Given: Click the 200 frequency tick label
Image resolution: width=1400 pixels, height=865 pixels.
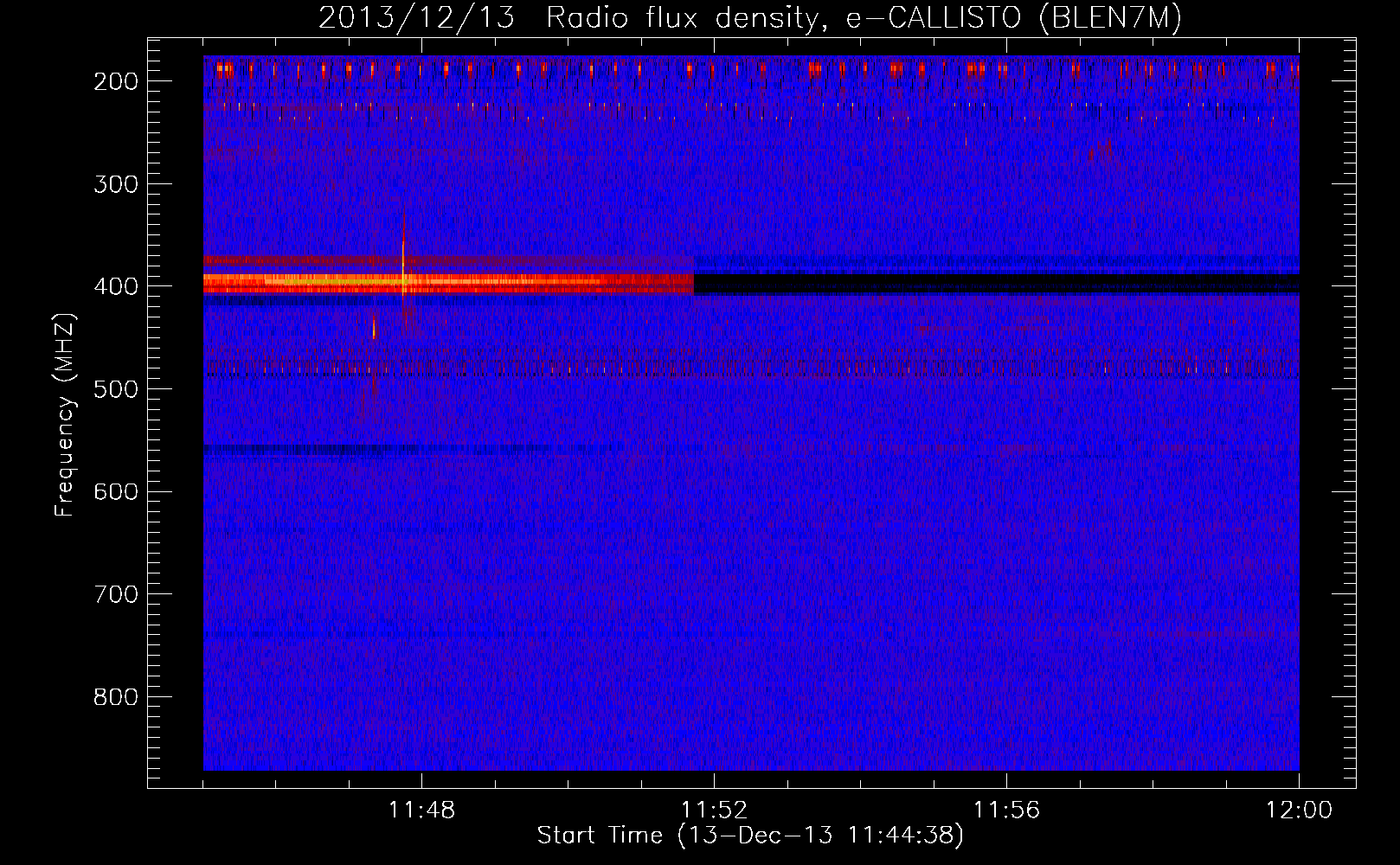Looking at the screenshot, I should pos(115,81).
